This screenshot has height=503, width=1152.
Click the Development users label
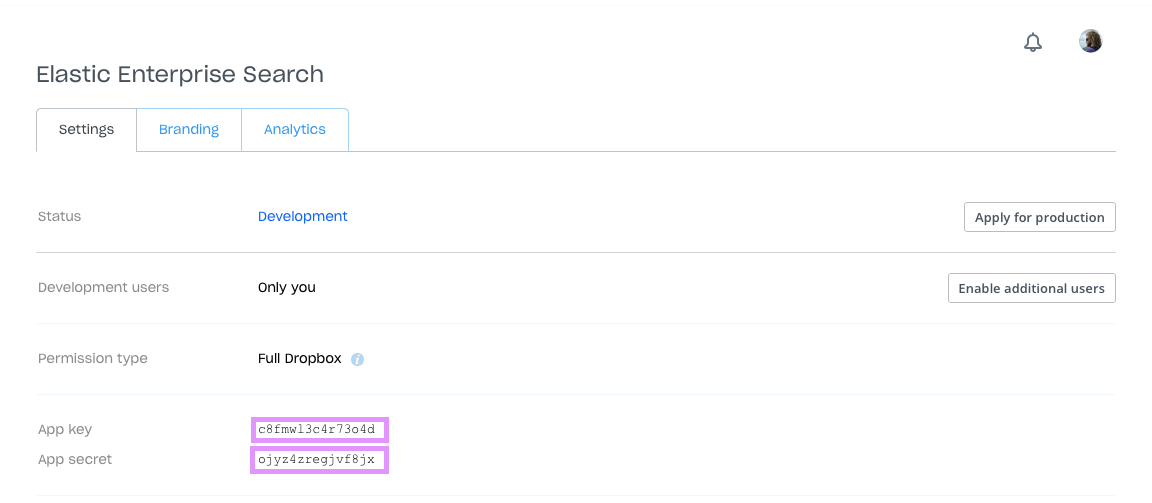[x=104, y=287]
